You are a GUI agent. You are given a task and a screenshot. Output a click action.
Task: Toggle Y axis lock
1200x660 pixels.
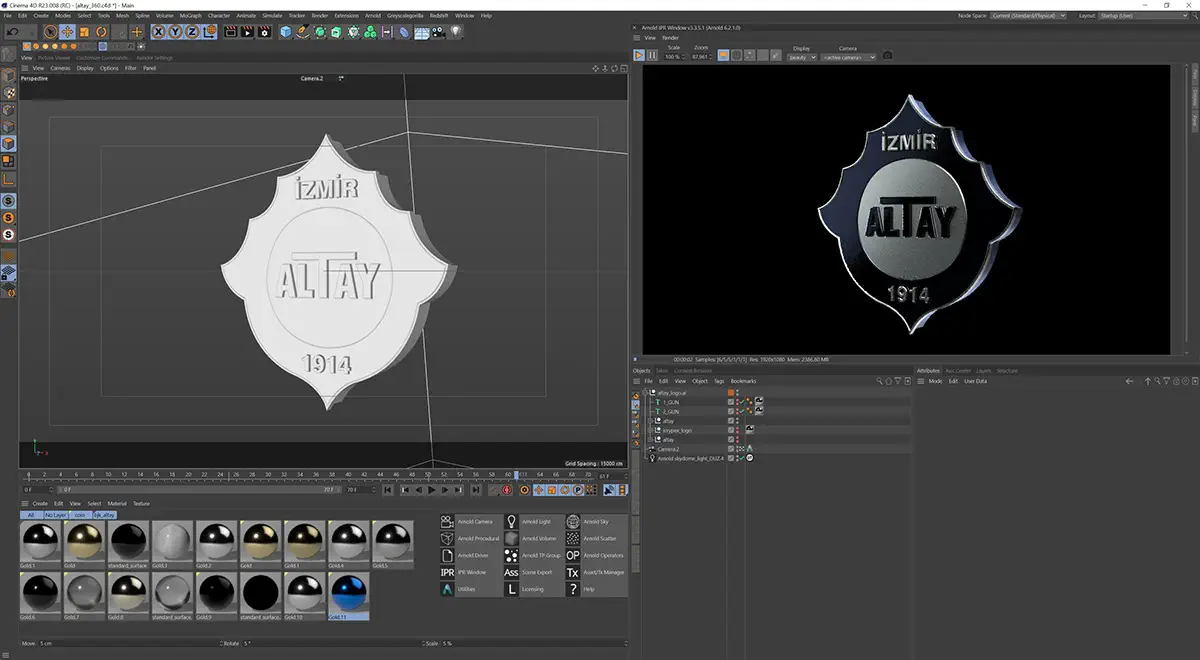[175, 32]
